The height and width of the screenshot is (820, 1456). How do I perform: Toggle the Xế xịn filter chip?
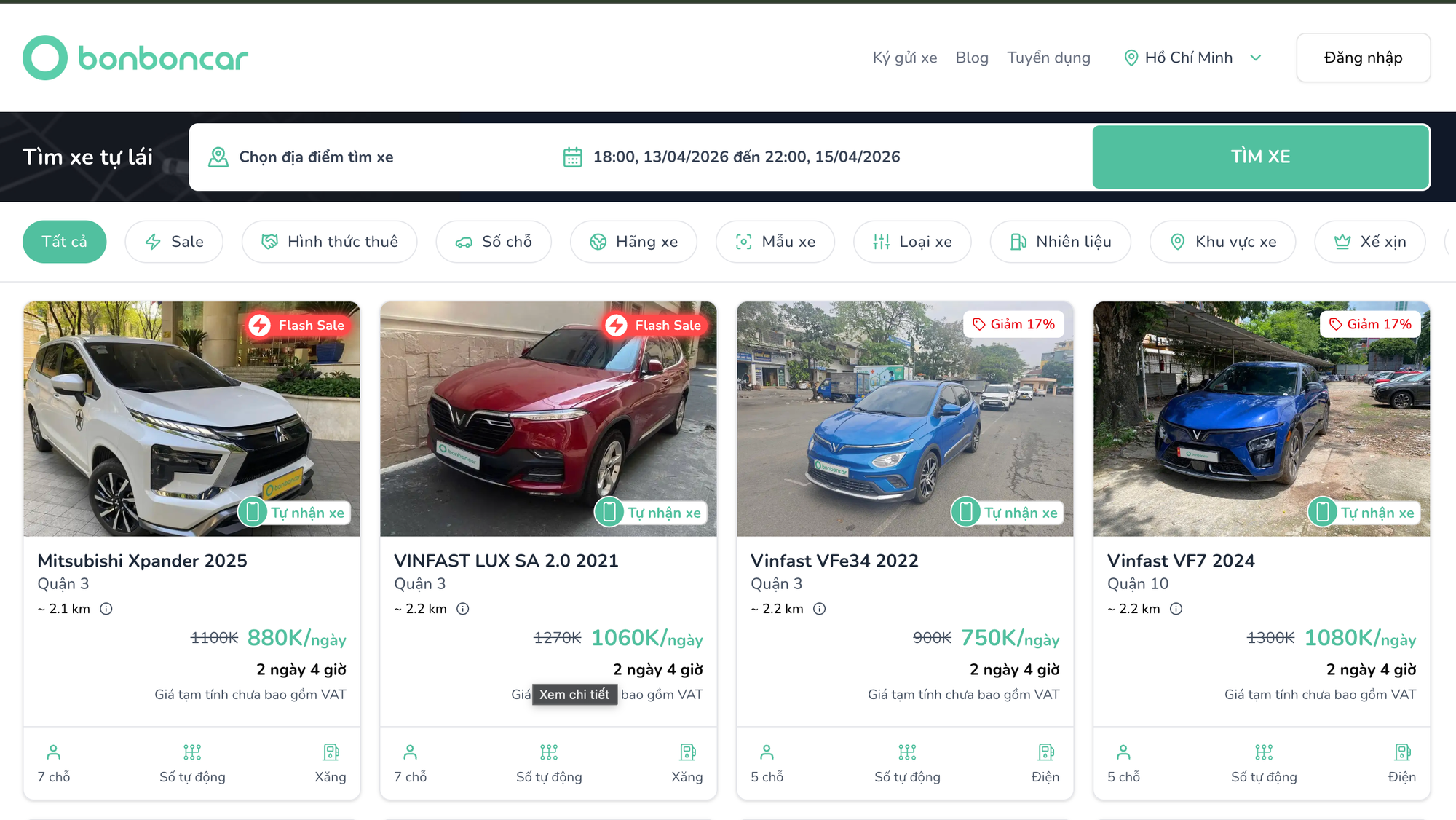(1369, 242)
